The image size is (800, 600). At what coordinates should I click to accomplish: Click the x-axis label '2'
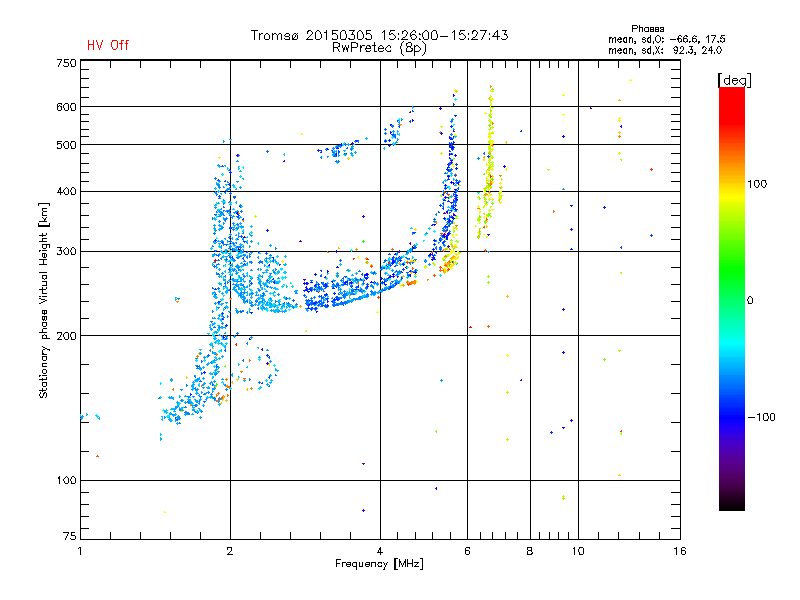point(230,551)
